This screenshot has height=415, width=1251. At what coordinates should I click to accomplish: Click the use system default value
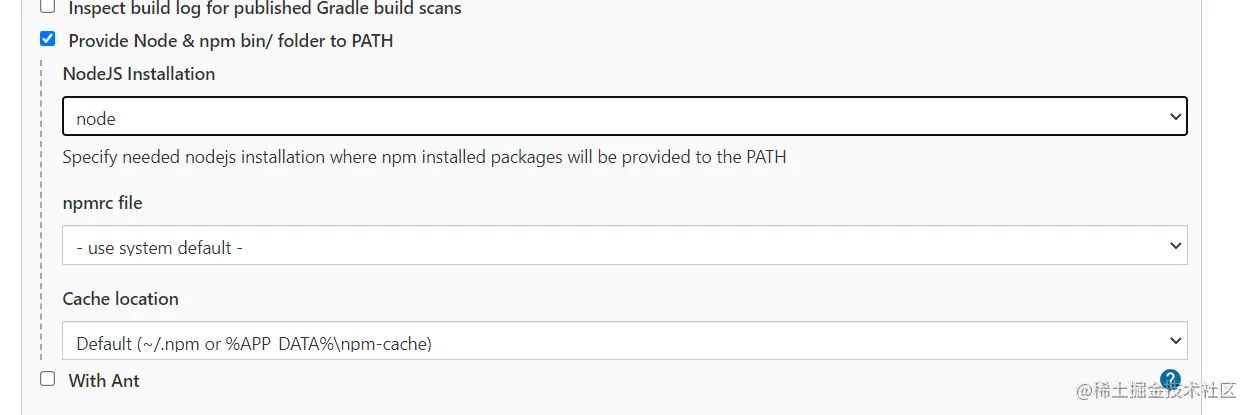tap(159, 247)
